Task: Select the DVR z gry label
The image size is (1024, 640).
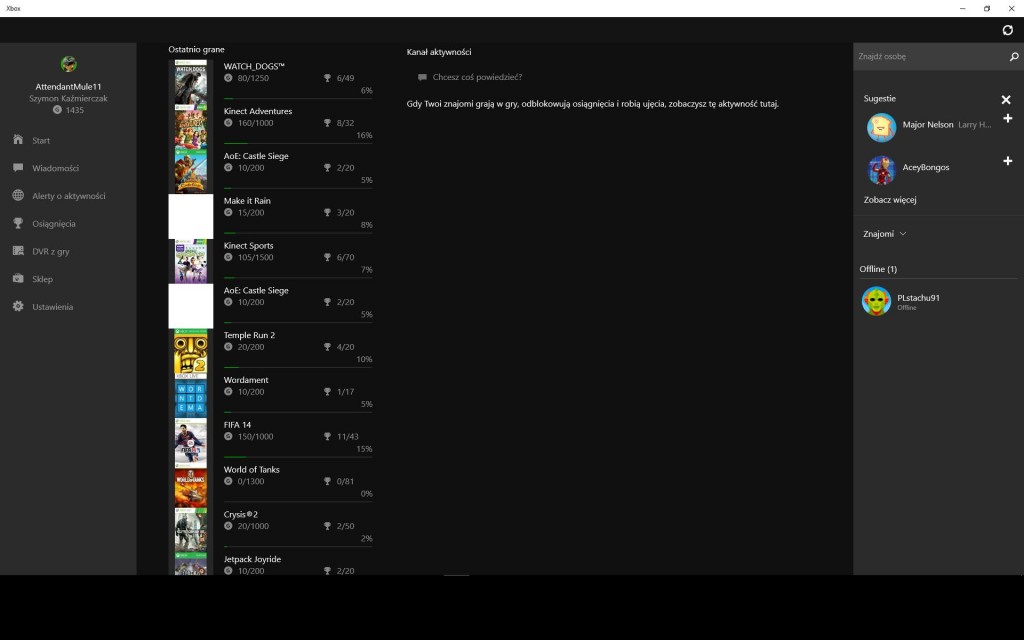Action: 51,251
